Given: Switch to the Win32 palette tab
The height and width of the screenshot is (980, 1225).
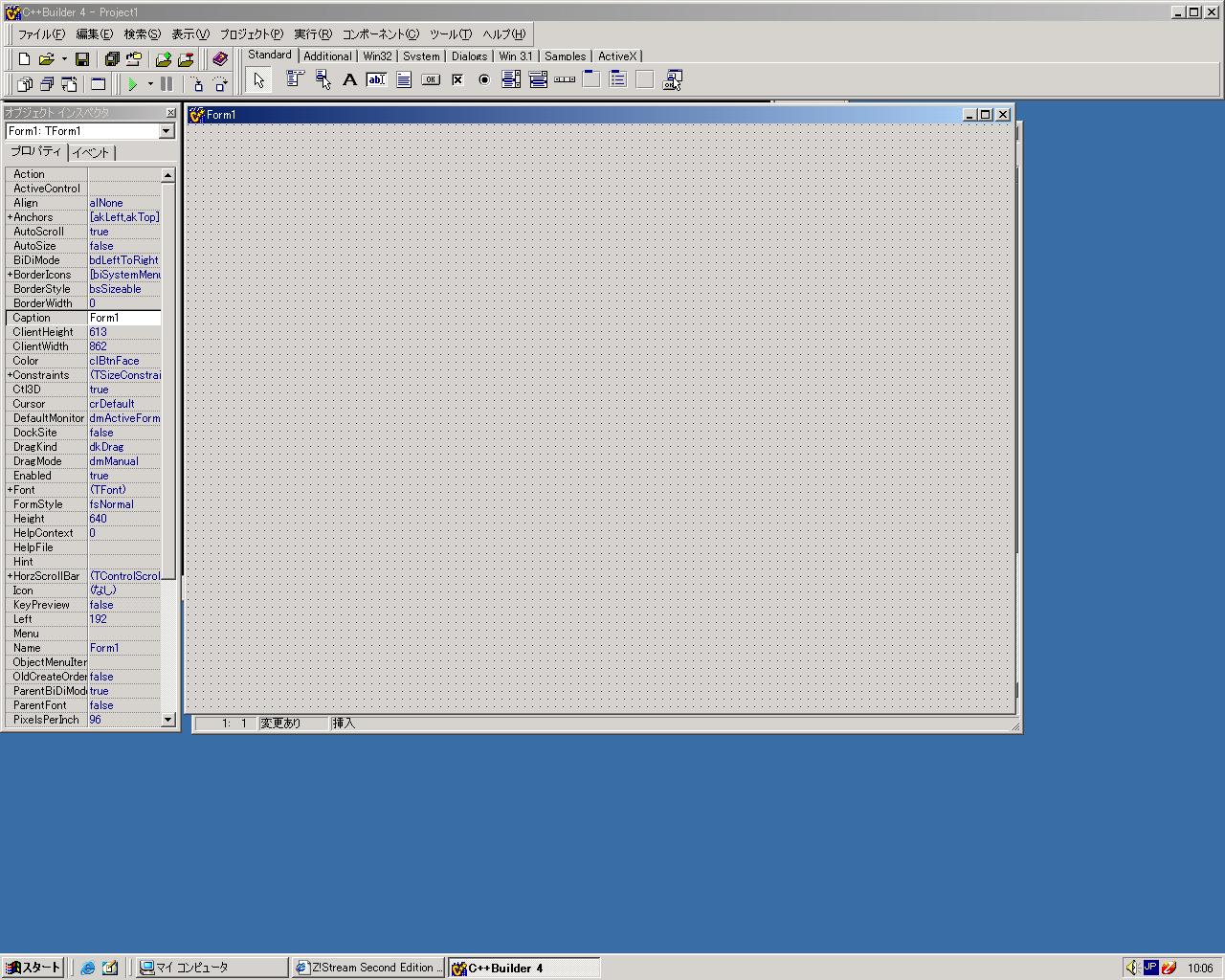Looking at the screenshot, I should point(377,56).
